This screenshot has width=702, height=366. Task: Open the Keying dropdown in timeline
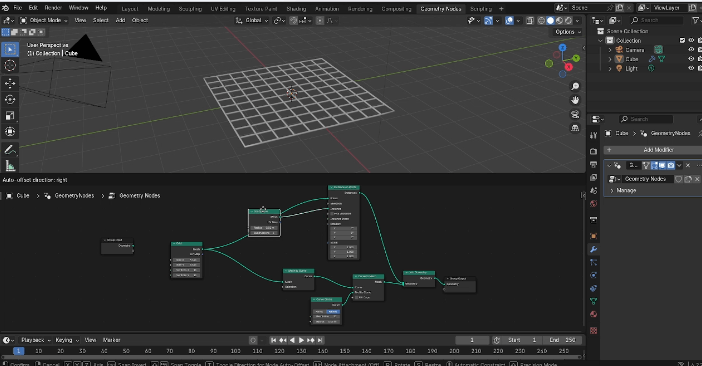point(67,340)
